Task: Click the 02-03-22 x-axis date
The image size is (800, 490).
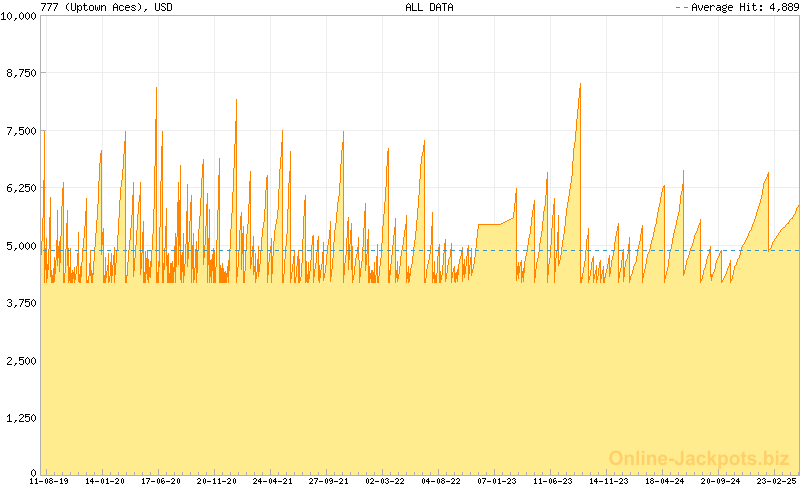Action: click(385, 481)
